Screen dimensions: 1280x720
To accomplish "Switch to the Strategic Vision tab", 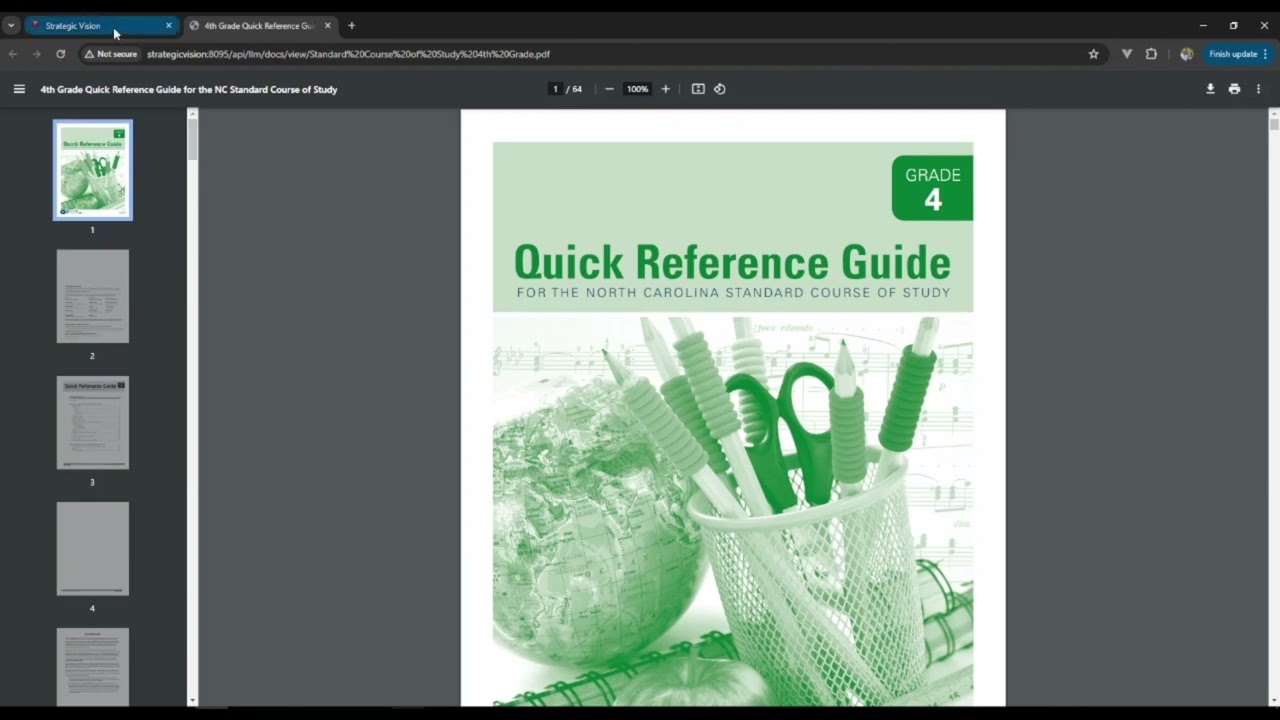I will 101,26.
